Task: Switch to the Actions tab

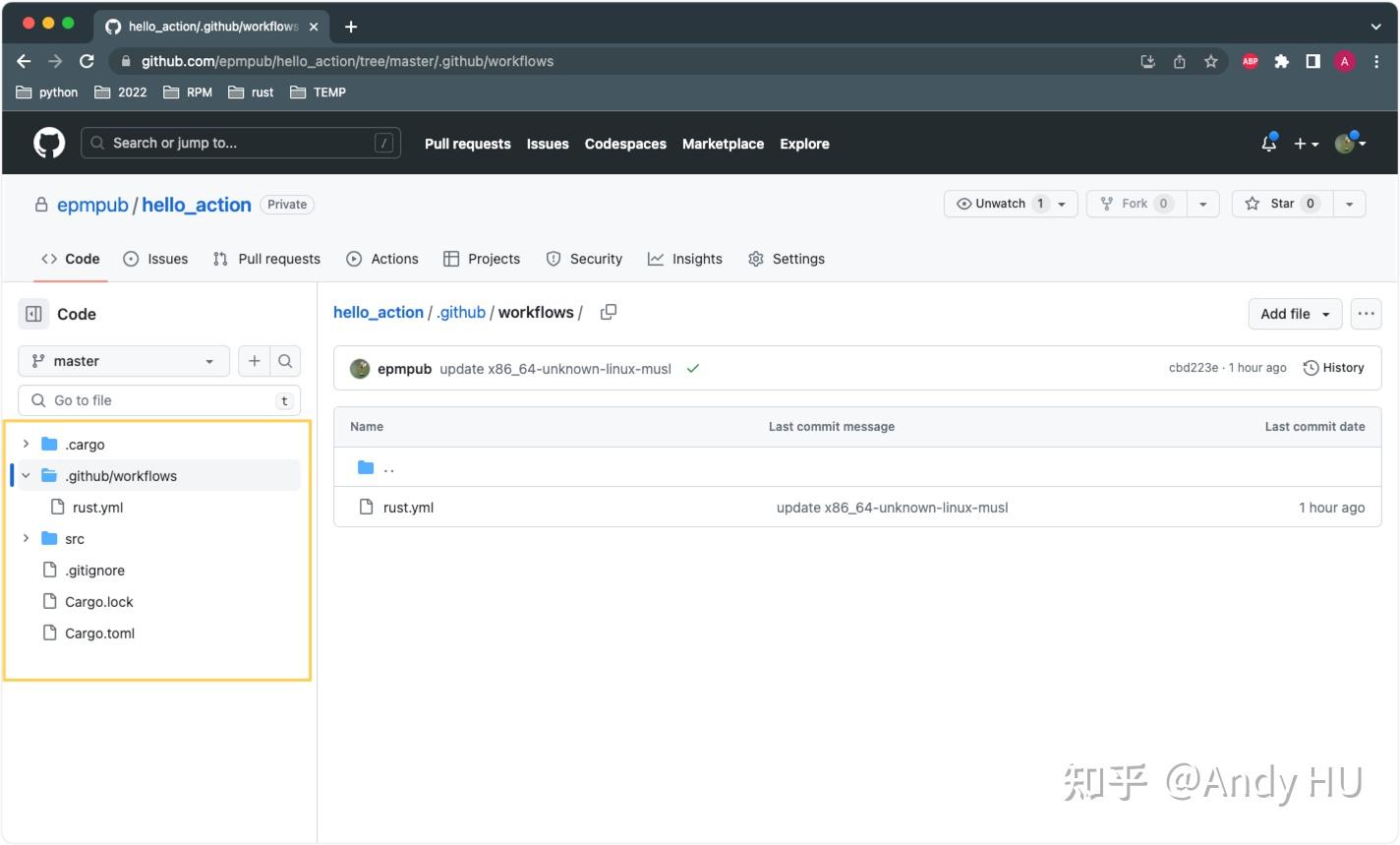Action: [x=393, y=259]
